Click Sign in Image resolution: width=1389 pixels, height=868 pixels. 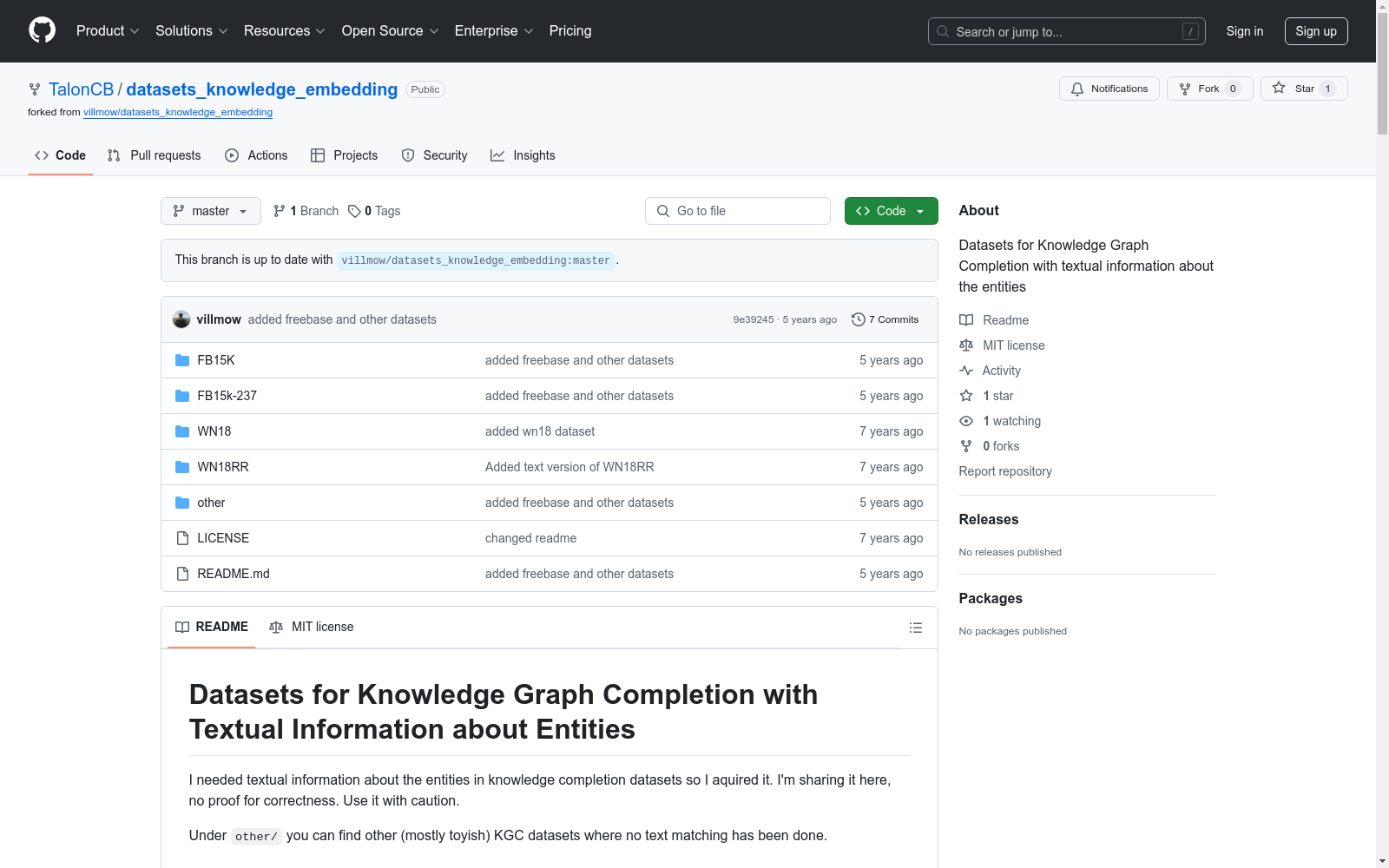click(x=1245, y=31)
